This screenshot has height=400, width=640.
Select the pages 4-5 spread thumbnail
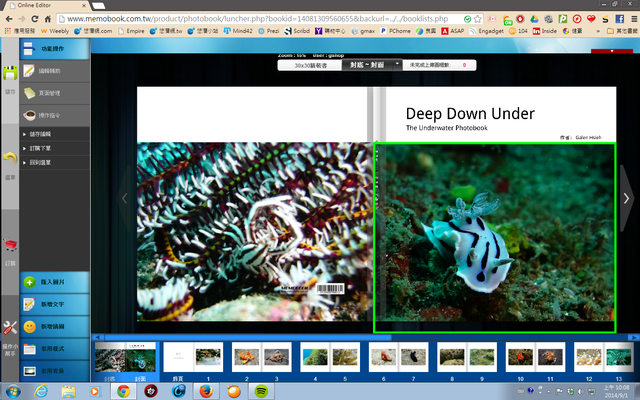(330, 357)
